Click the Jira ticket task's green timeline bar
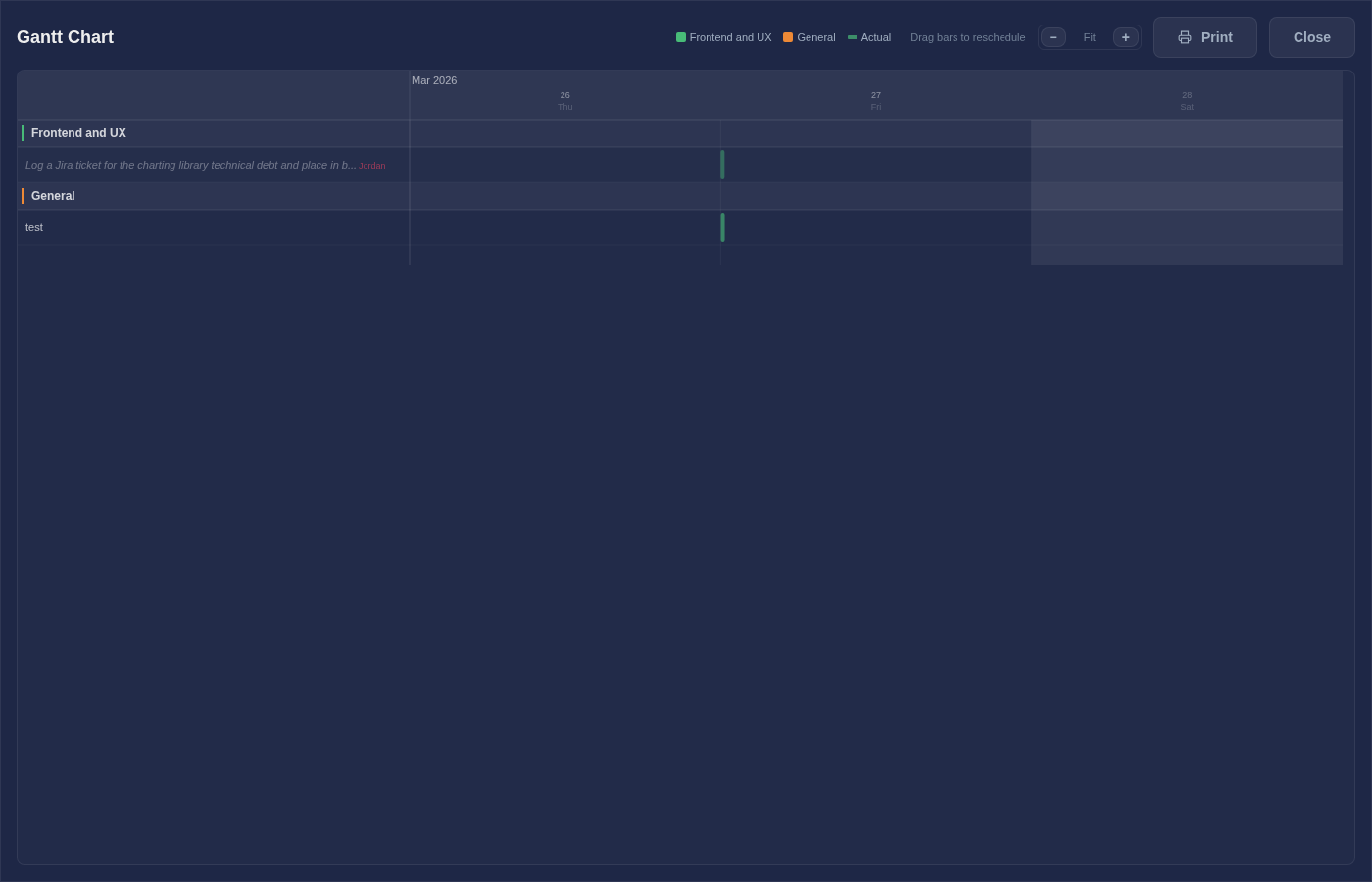Screen dimensions: 1372x882 coord(722,165)
